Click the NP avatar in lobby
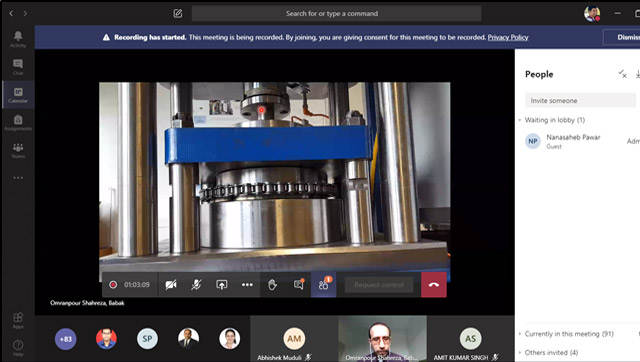Screen dimensions: 640x362 (x=533, y=141)
